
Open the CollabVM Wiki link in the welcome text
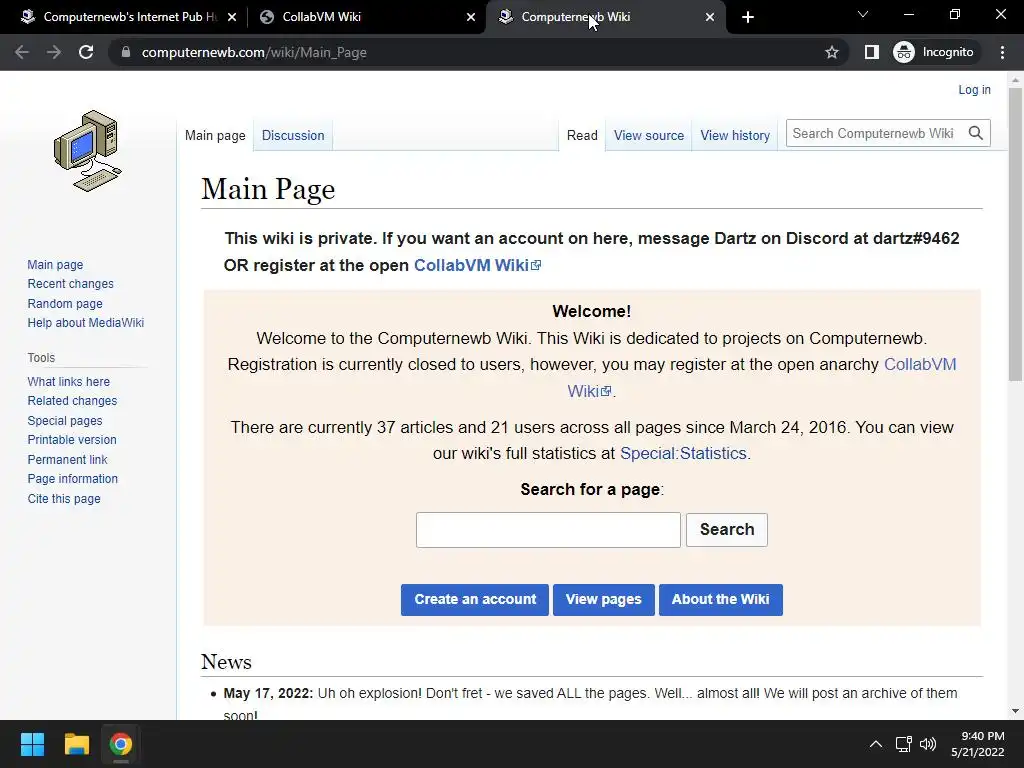(920, 364)
